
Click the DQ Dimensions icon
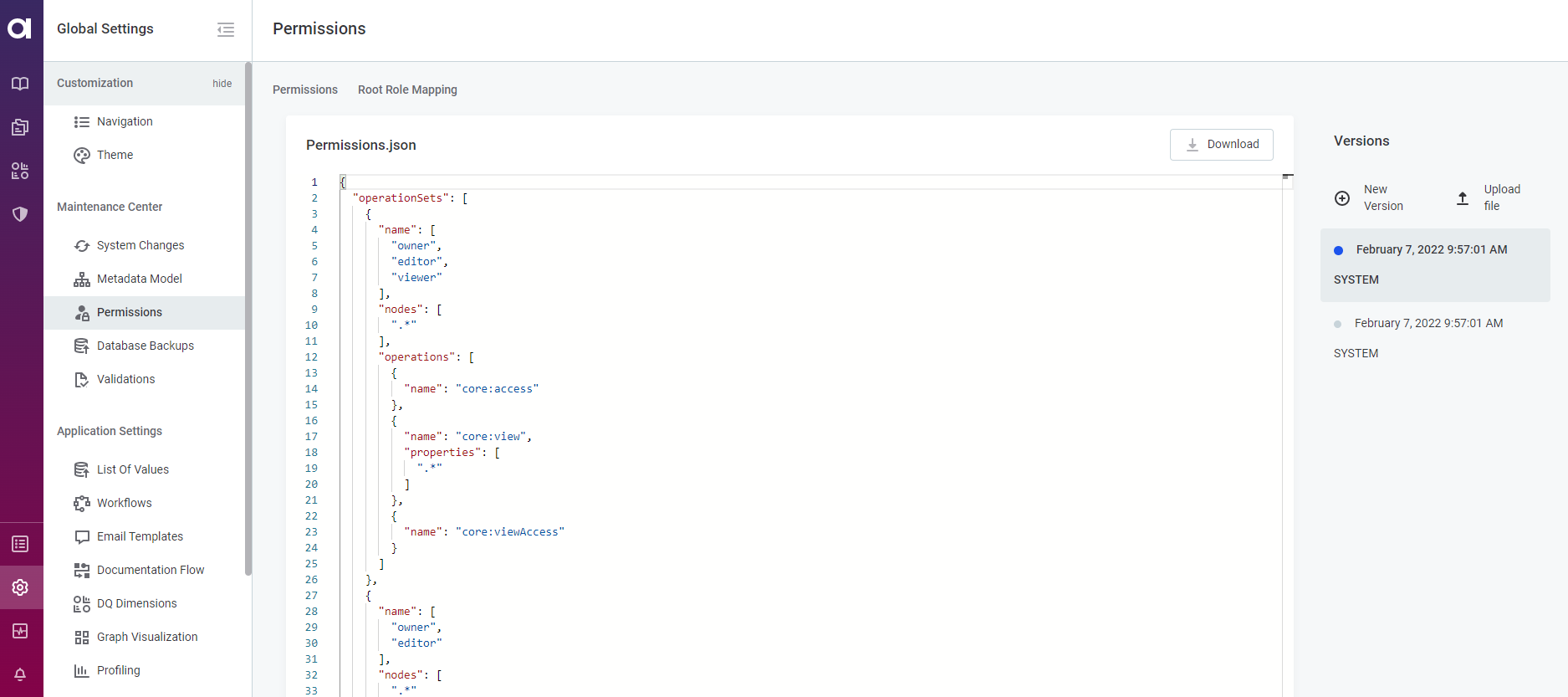(82, 604)
